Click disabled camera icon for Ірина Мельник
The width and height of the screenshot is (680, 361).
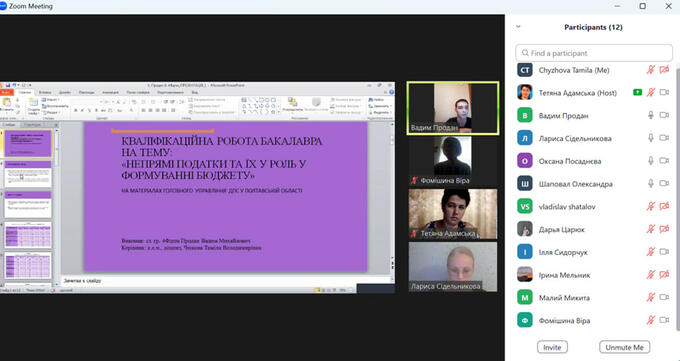[664, 274]
